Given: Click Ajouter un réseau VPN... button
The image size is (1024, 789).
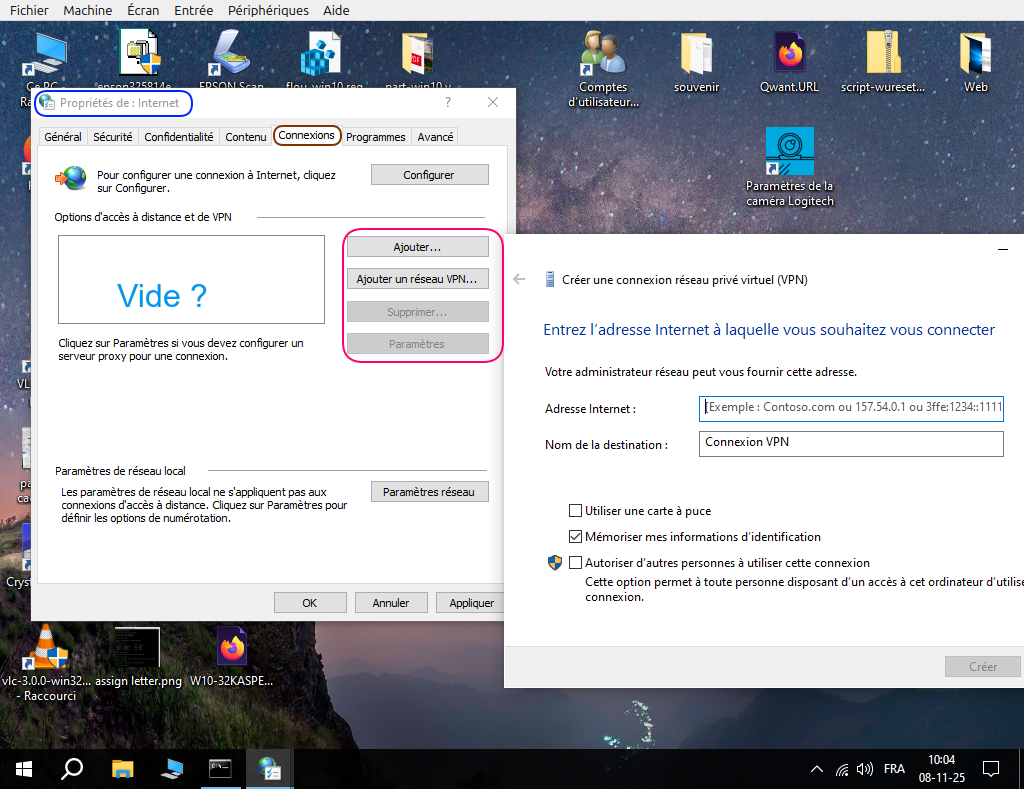Looking at the screenshot, I should pyautogui.click(x=417, y=279).
